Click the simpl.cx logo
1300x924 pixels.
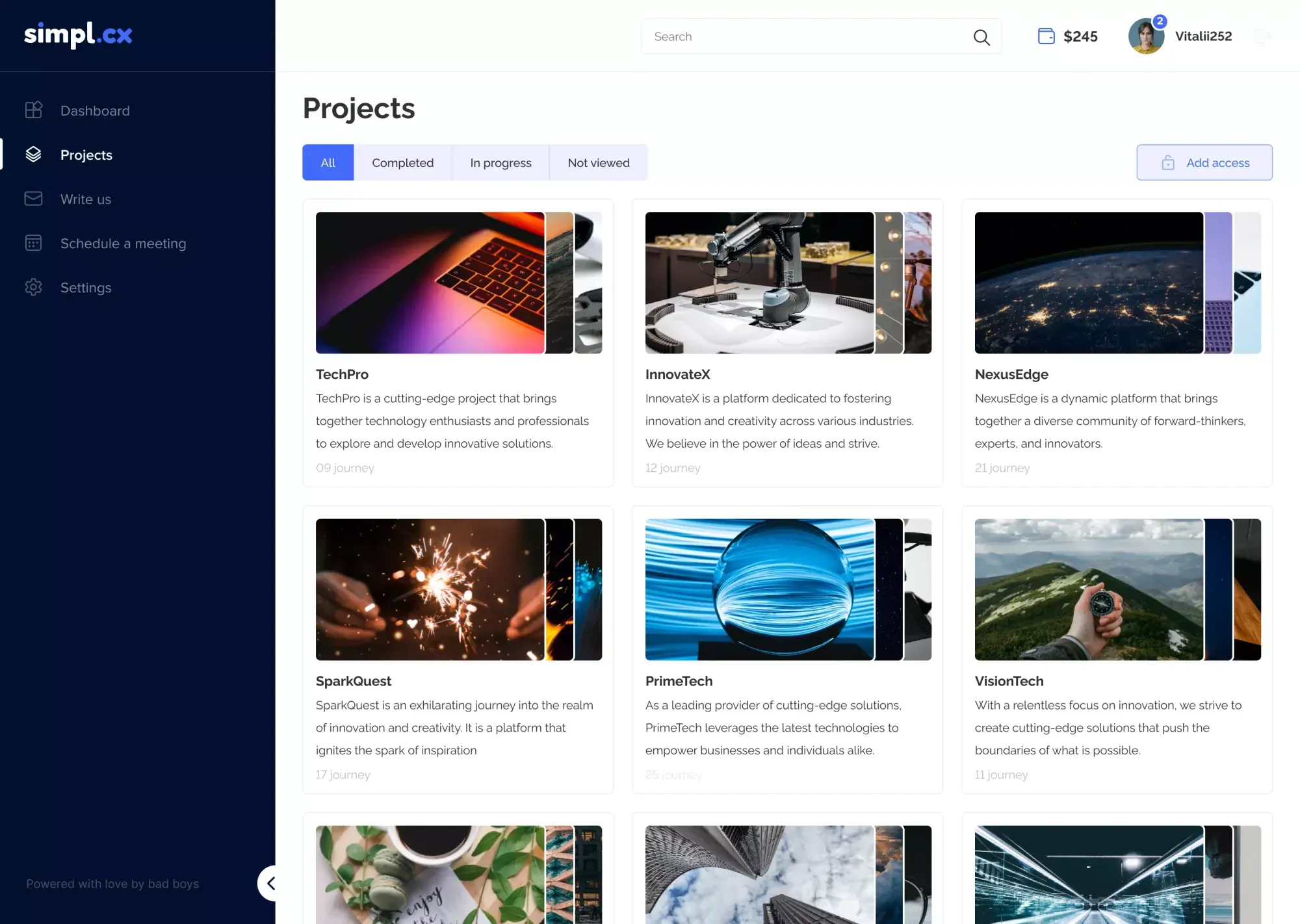[x=78, y=35]
